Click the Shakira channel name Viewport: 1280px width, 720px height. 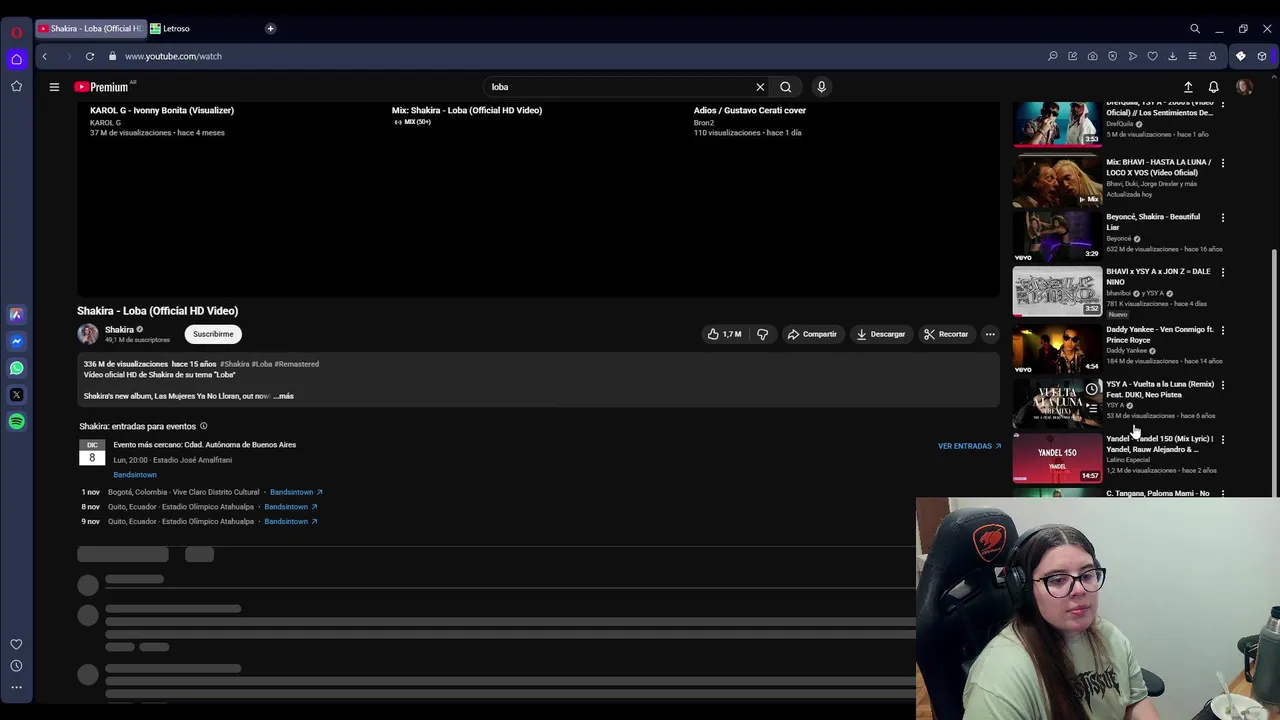coord(119,329)
